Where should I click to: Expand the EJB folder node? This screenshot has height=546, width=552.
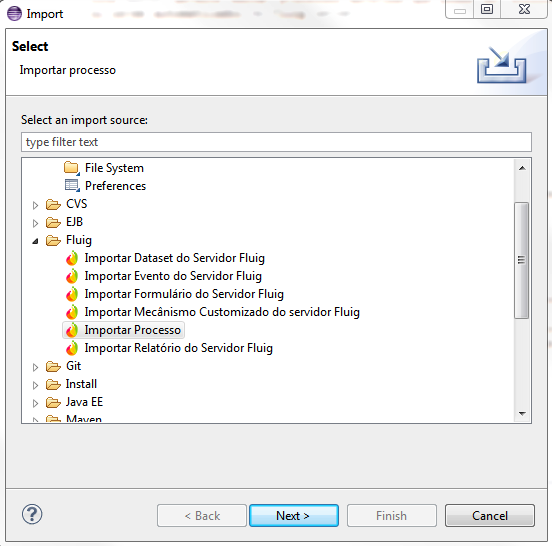point(35,223)
